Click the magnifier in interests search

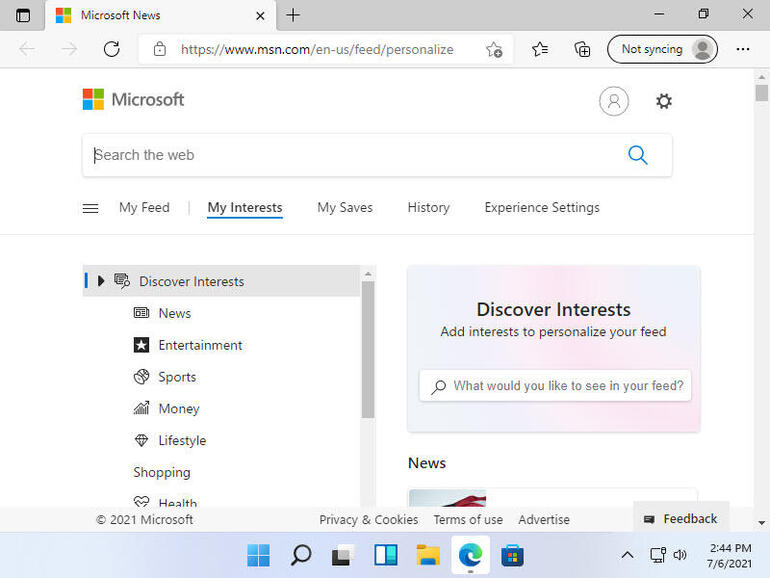pos(438,387)
